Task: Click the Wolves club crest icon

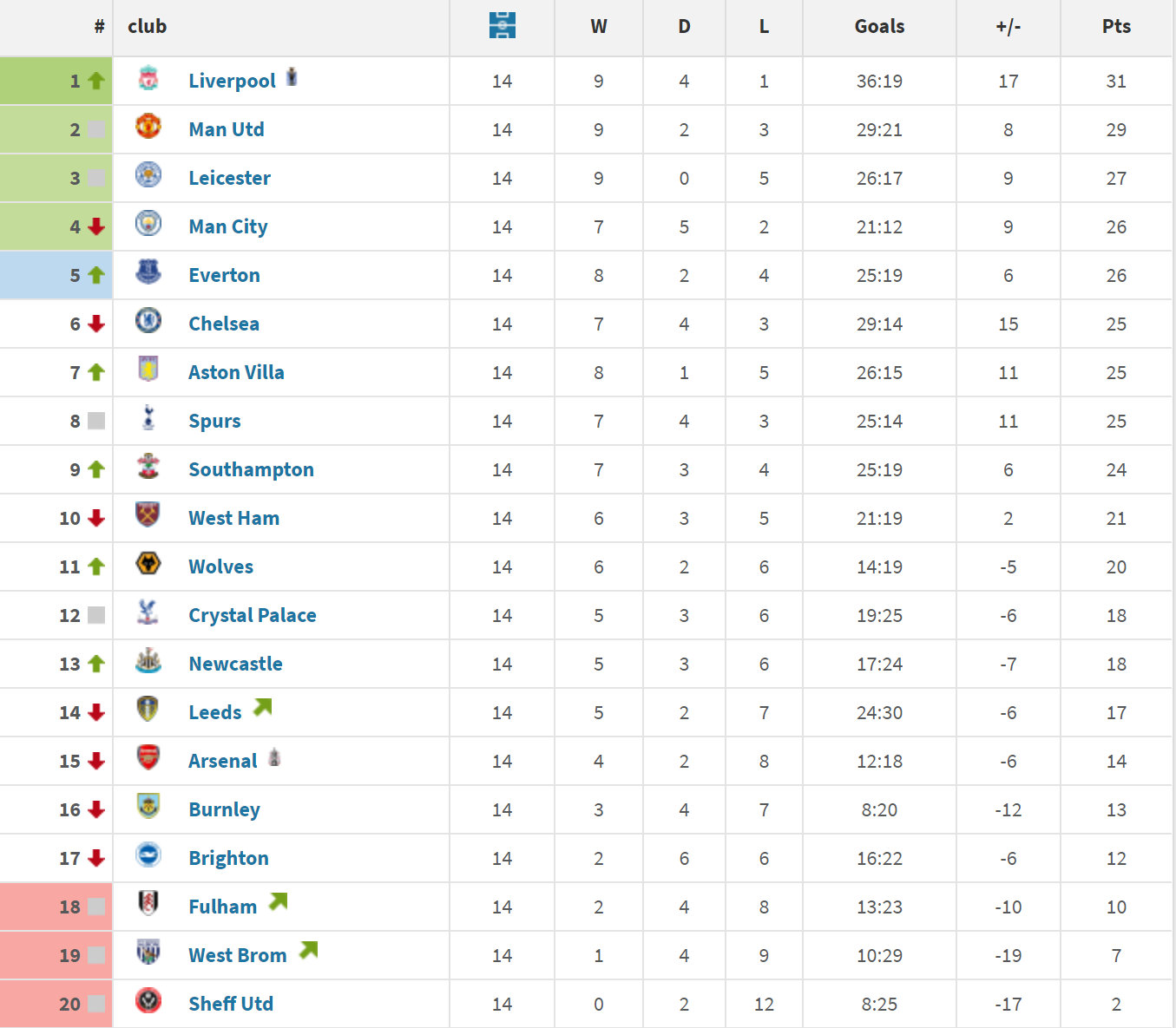Action: click(x=148, y=564)
